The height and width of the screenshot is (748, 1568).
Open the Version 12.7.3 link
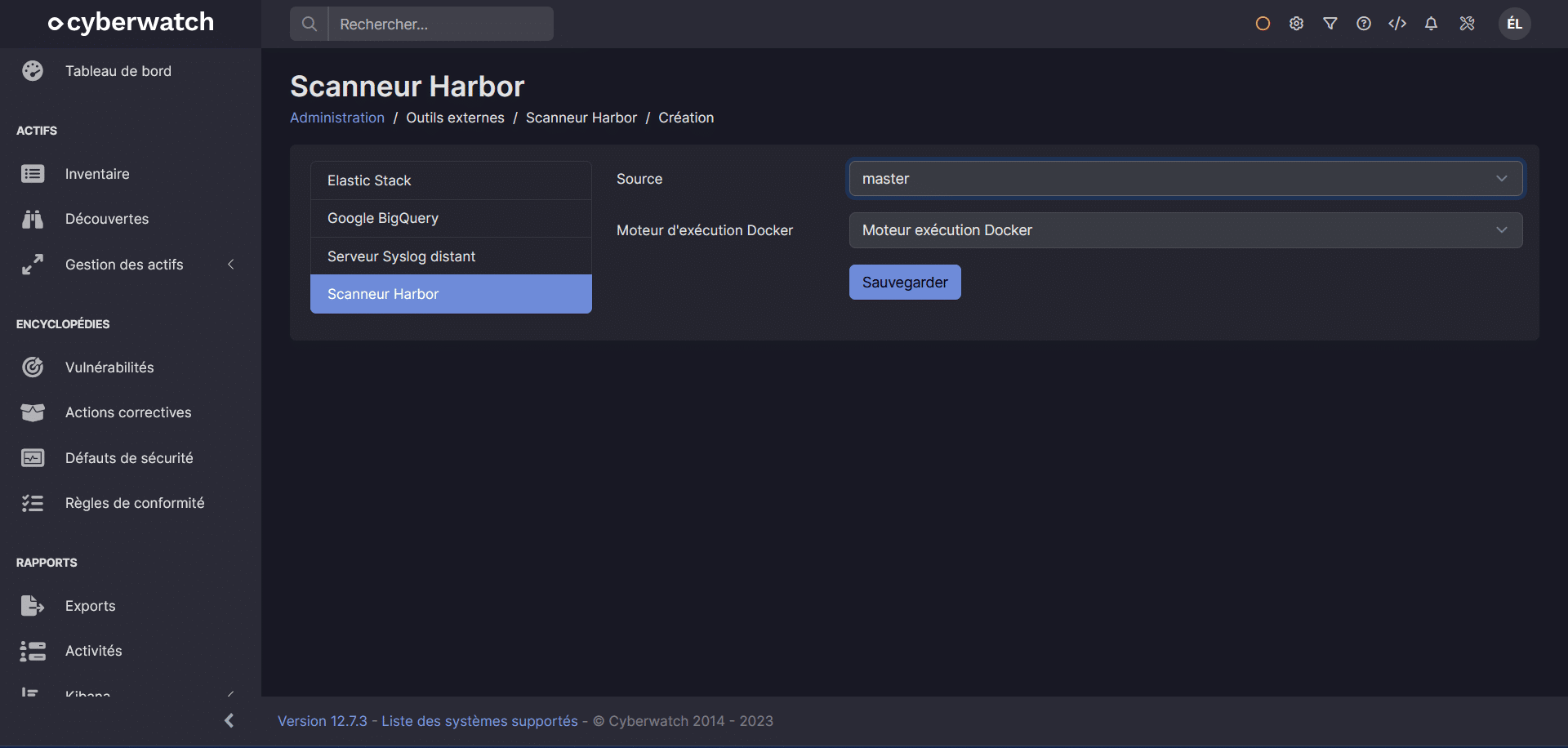point(323,721)
